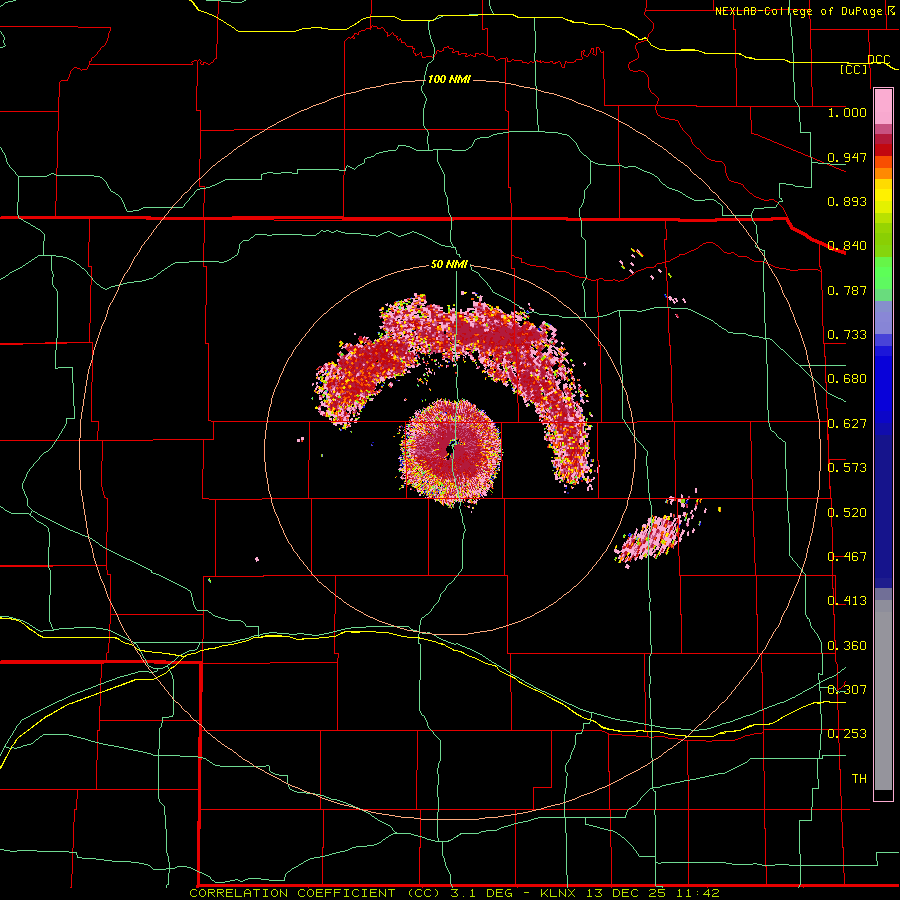Select the 0.573 scale label
900x900 pixels.
(x=847, y=468)
